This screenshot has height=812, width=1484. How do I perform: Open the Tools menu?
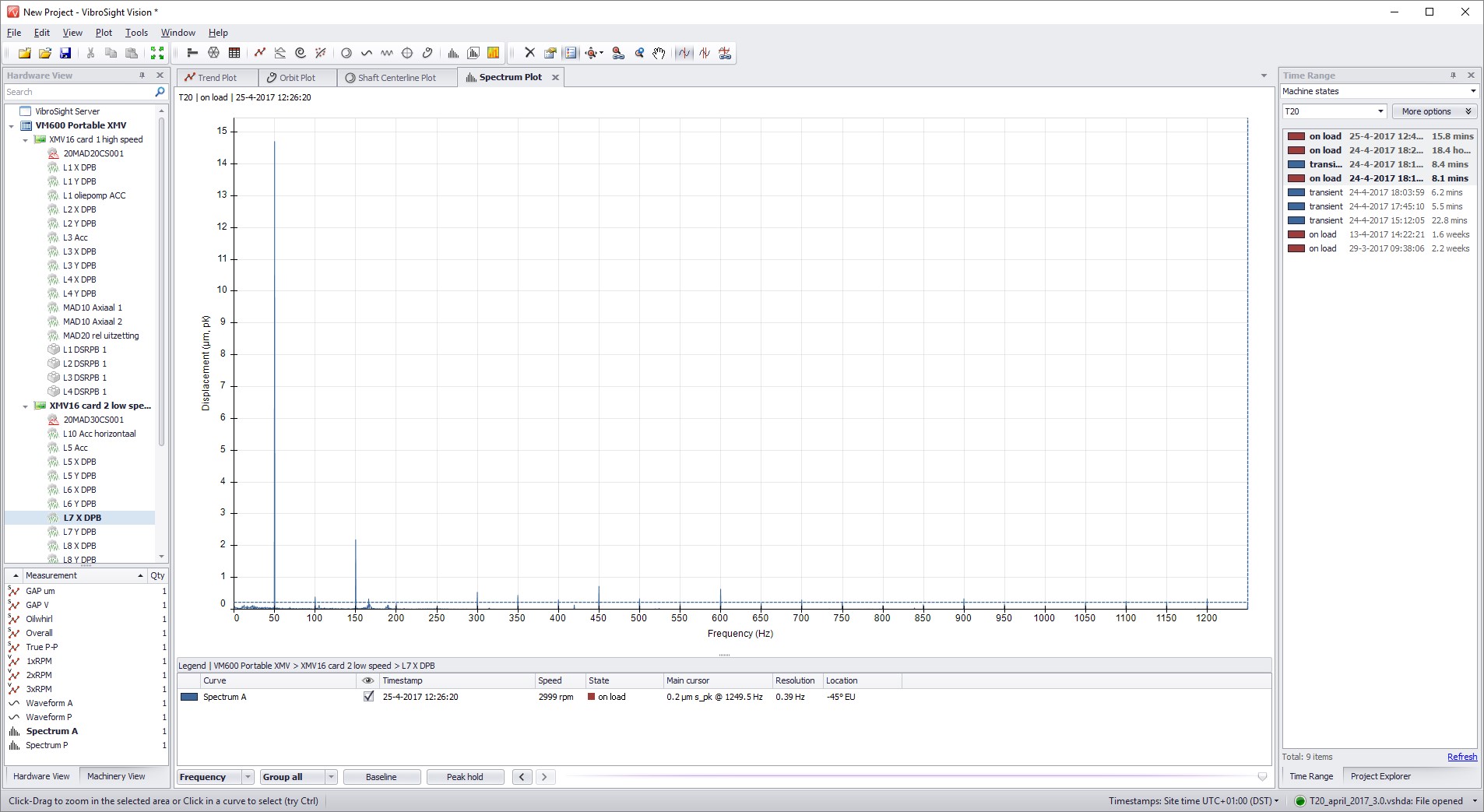136,33
